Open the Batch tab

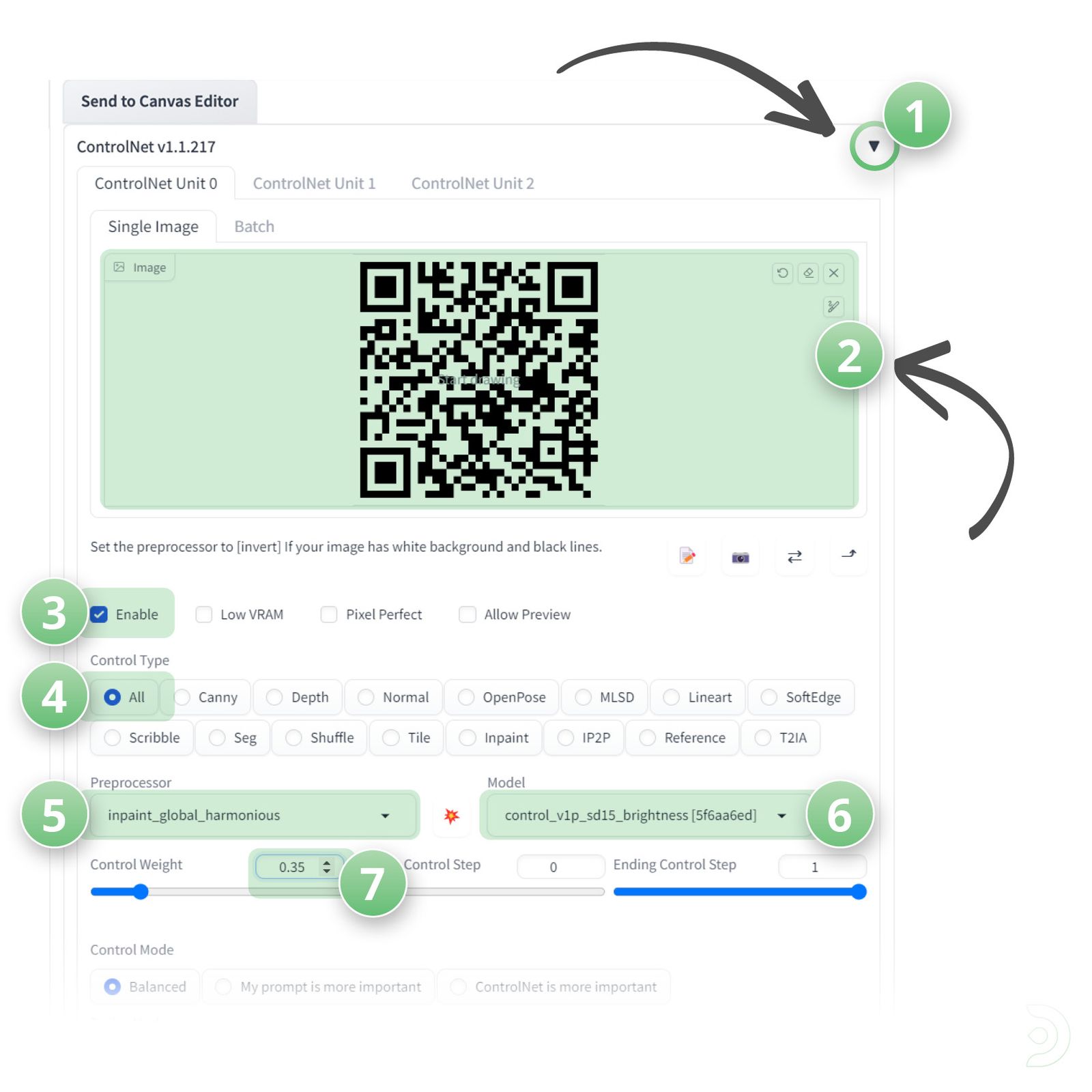(253, 226)
